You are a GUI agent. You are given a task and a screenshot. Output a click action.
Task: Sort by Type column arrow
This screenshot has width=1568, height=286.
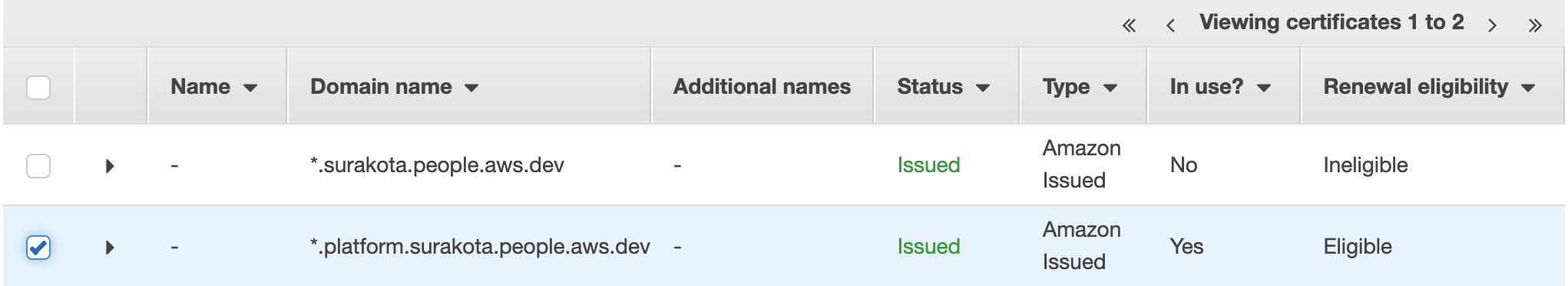click(1110, 88)
